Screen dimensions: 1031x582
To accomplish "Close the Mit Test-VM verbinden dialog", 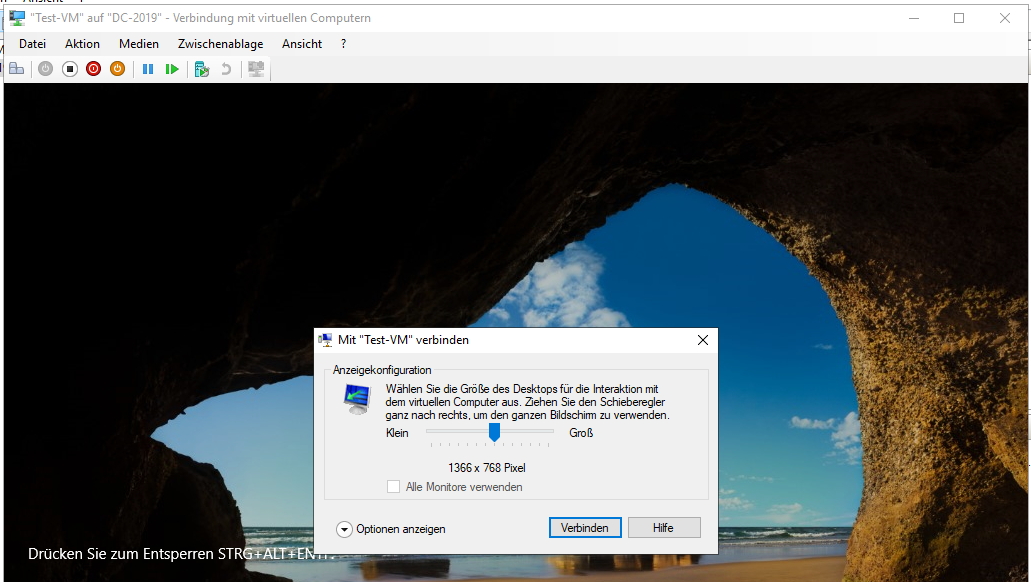I will click(x=703, y=340).
